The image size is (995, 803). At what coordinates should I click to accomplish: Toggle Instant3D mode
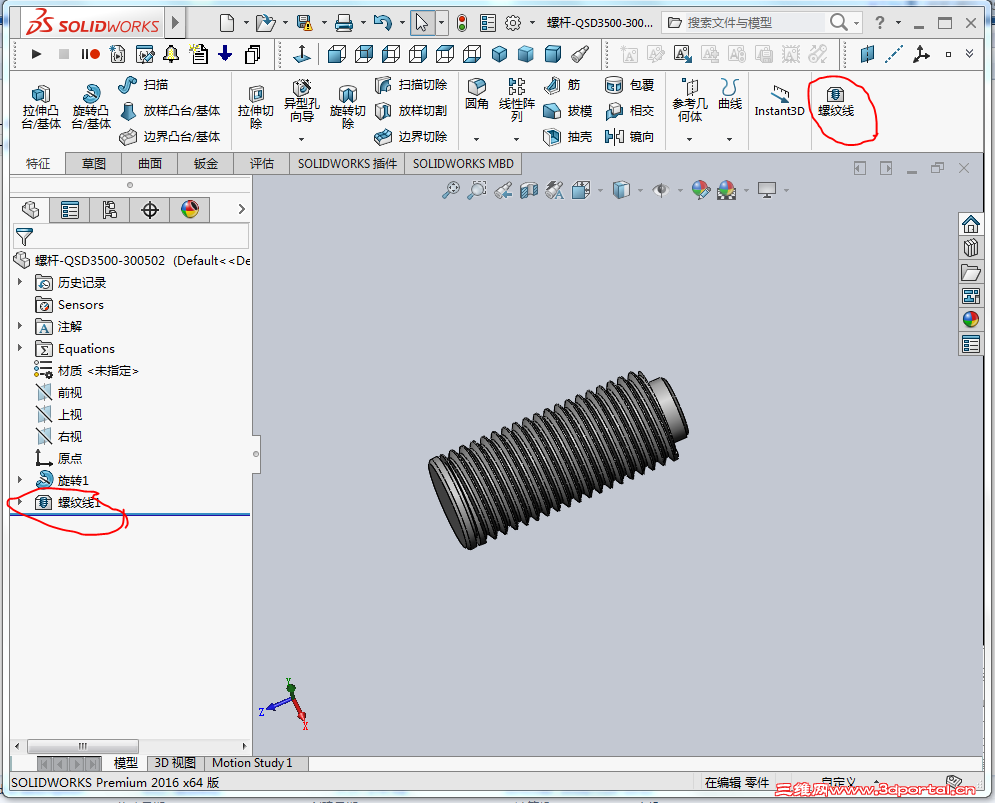779,100
